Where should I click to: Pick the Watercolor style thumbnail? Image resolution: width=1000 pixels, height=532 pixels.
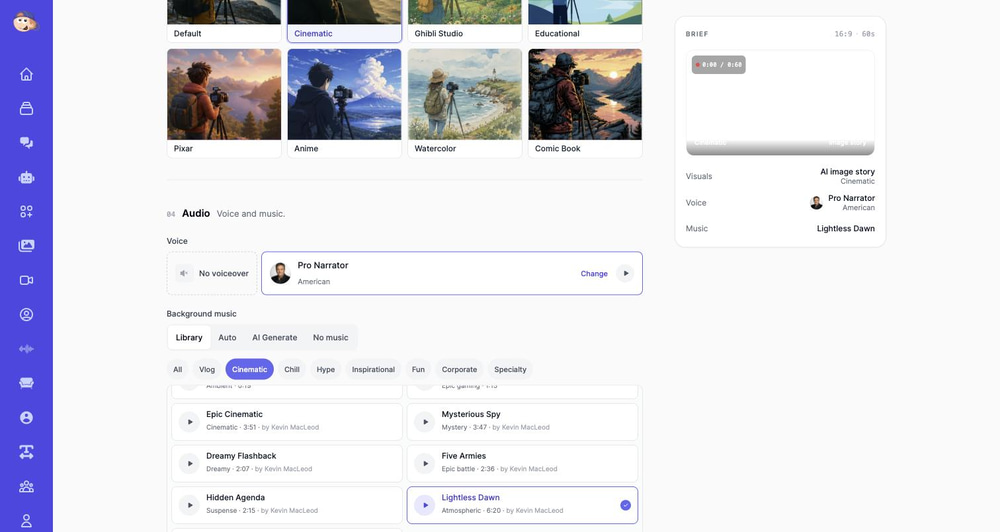tap(465, 103)
